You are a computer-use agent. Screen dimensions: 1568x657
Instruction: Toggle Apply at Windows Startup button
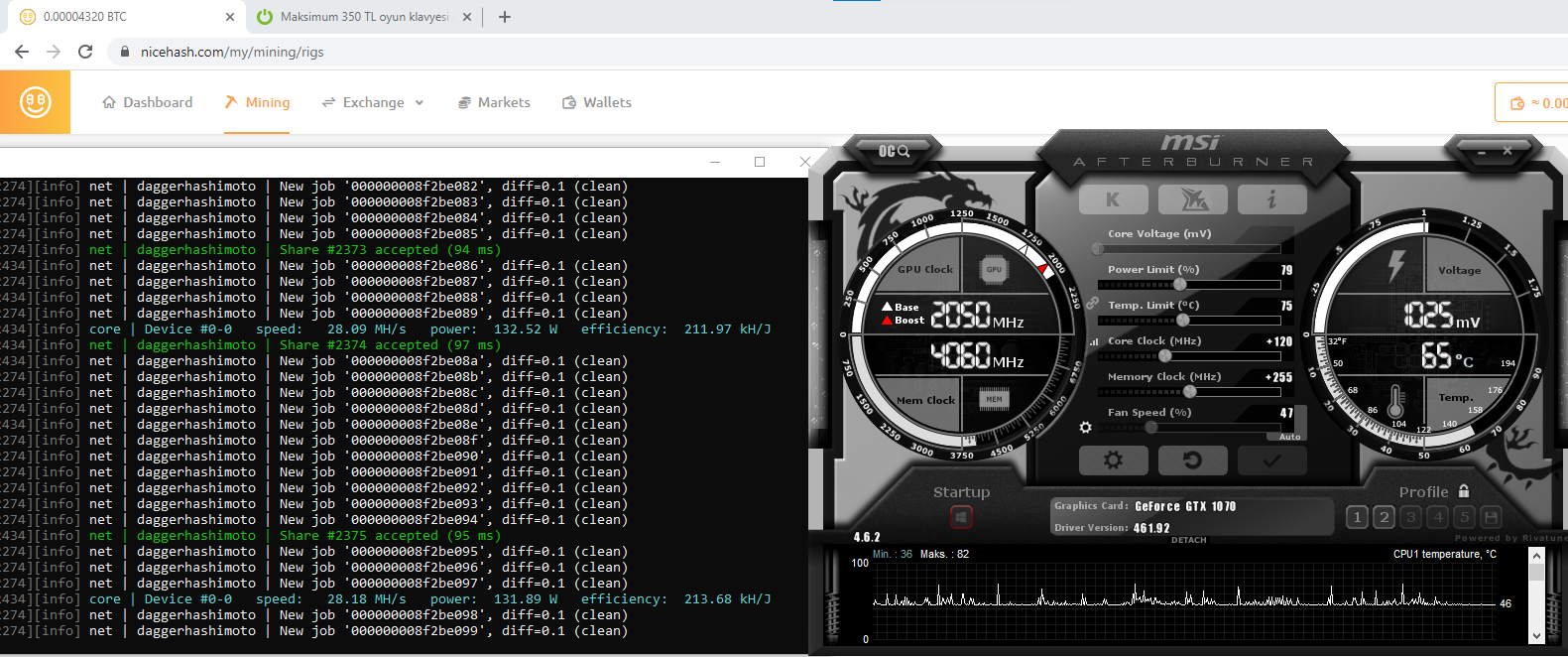(961, 517)
